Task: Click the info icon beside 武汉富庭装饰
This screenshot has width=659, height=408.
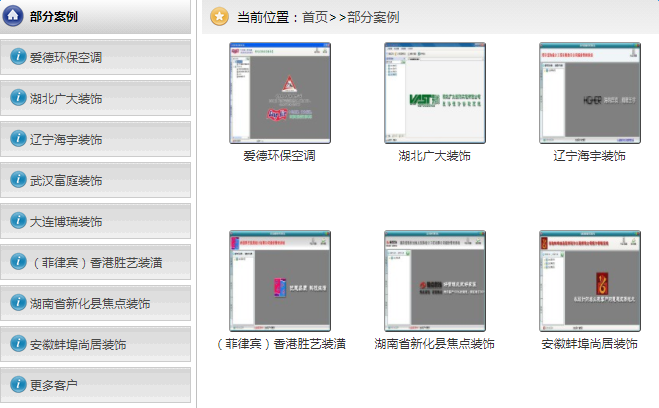Action: click(17, 180)
